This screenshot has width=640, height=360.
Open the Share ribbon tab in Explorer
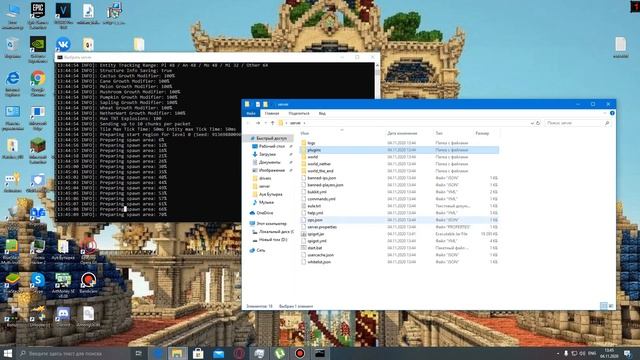pyautogui.click(x=299, y=113)
